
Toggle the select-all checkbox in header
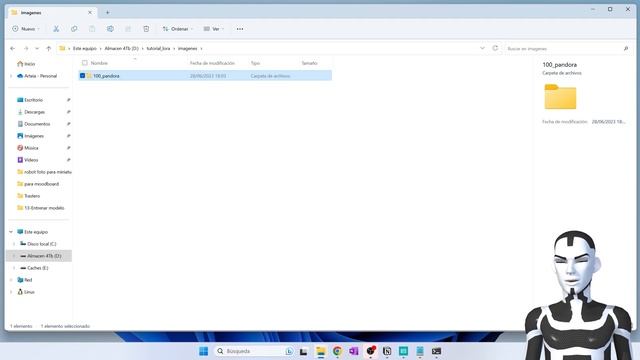pyautogui.click(x=84, y=63)
